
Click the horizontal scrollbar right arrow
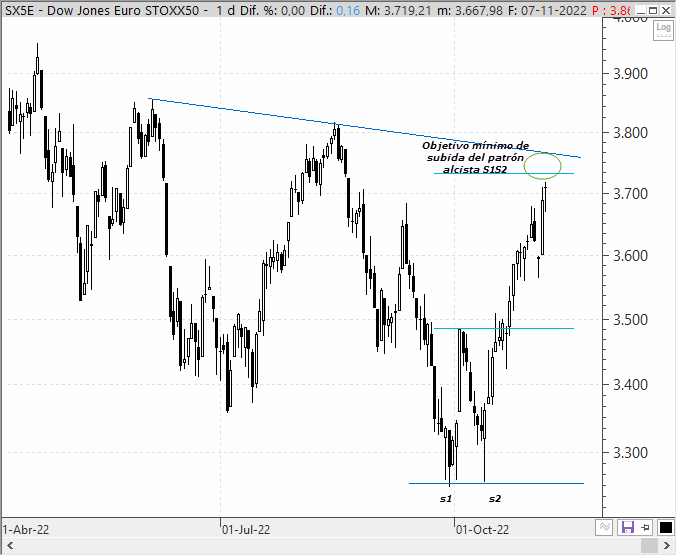pyautogui.click(x=667, y=546)
